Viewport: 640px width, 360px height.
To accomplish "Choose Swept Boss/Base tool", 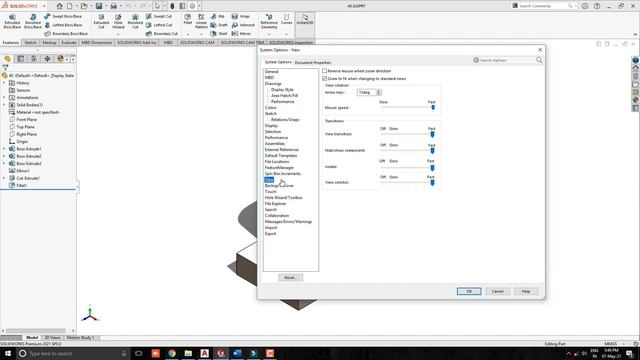I will click(63, 16).
